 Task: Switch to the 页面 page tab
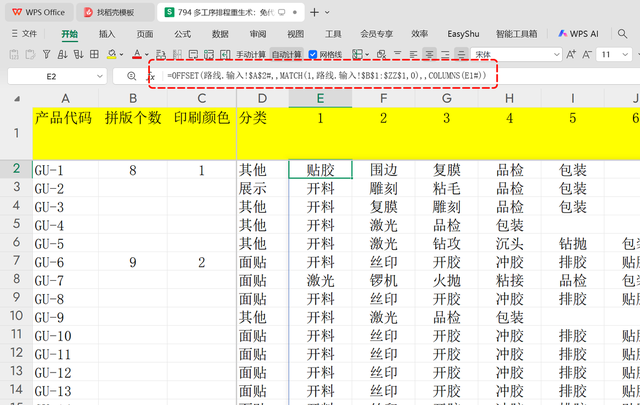144,34
